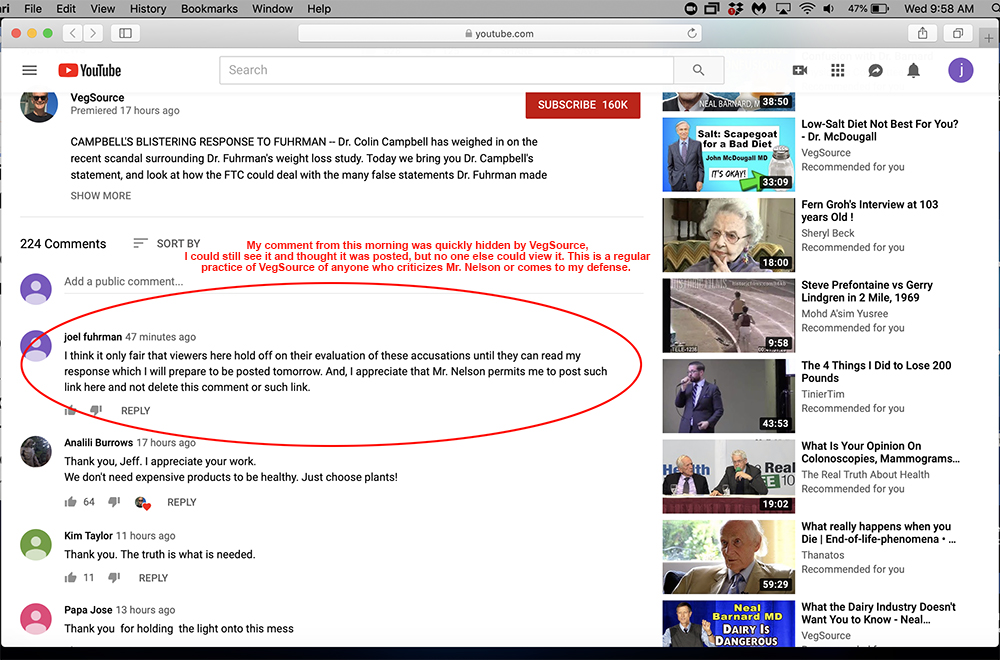The width and height of the screenshot is (1000, 660).
Task: Open the History menu
Action: pos(148,9)
